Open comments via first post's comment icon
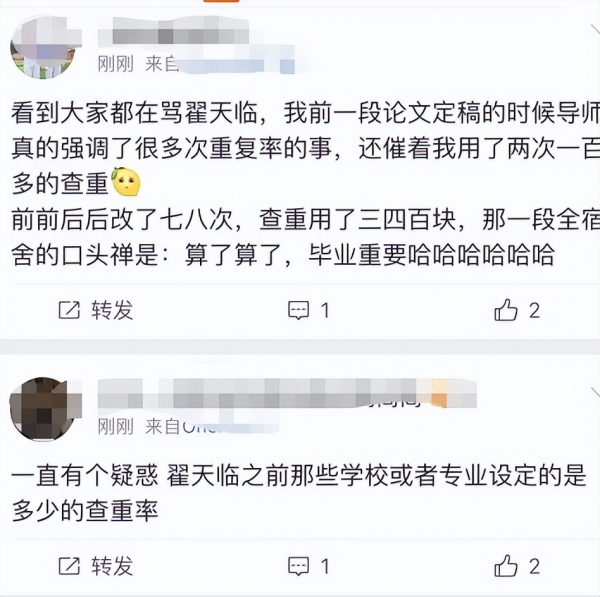Image resolution: width=600 pixels, height=597 pixels. point(298,310)
